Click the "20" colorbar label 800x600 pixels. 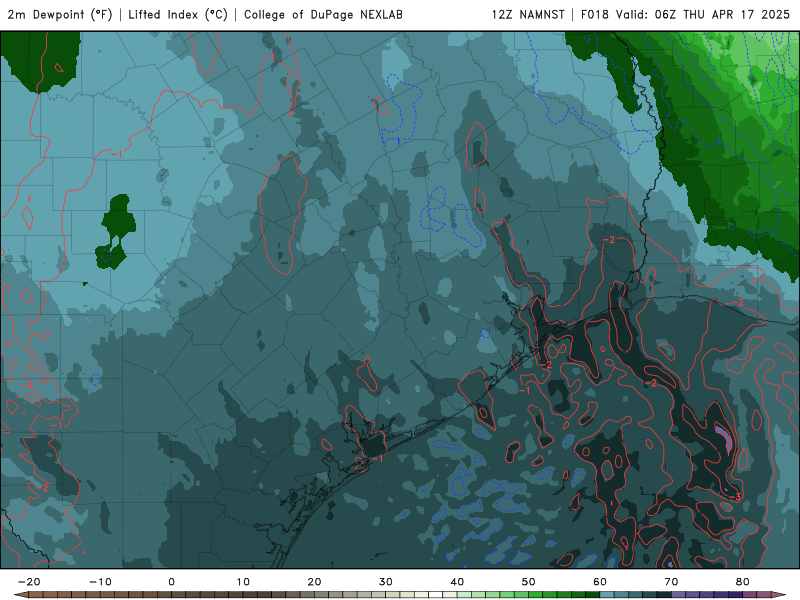[x=314, y=582]
